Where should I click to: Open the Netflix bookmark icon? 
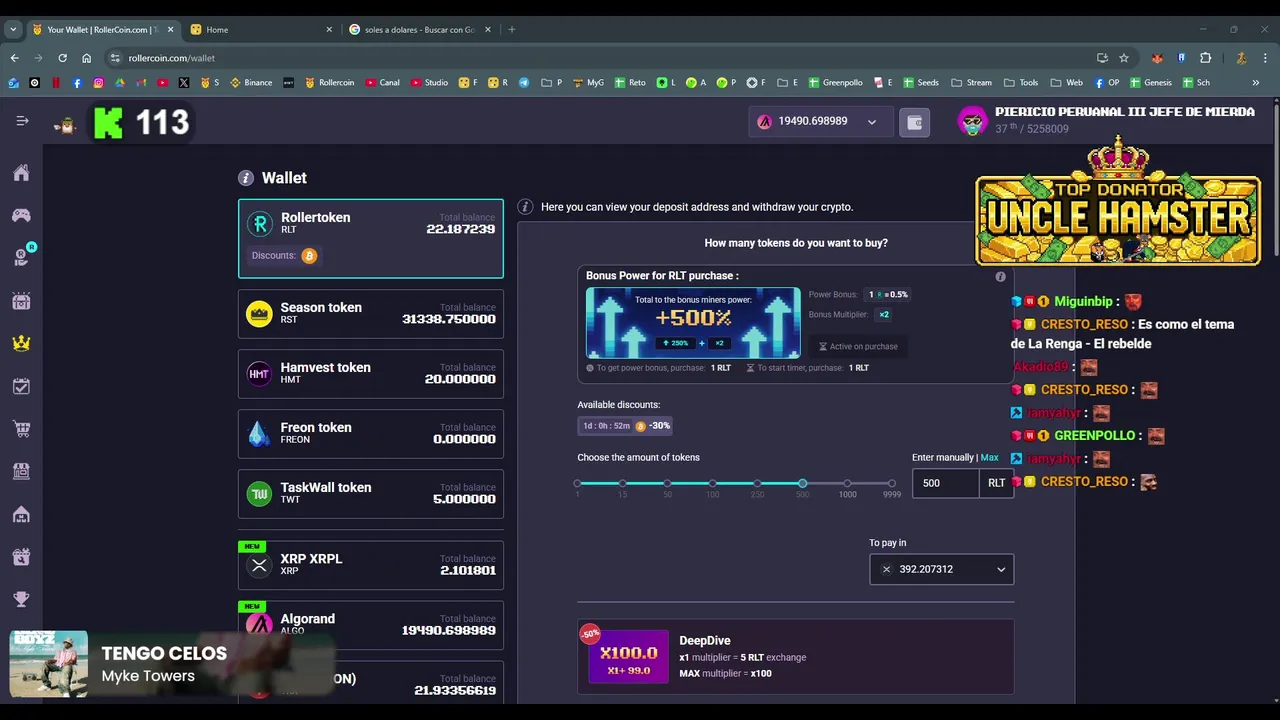(x=56, y=83)
